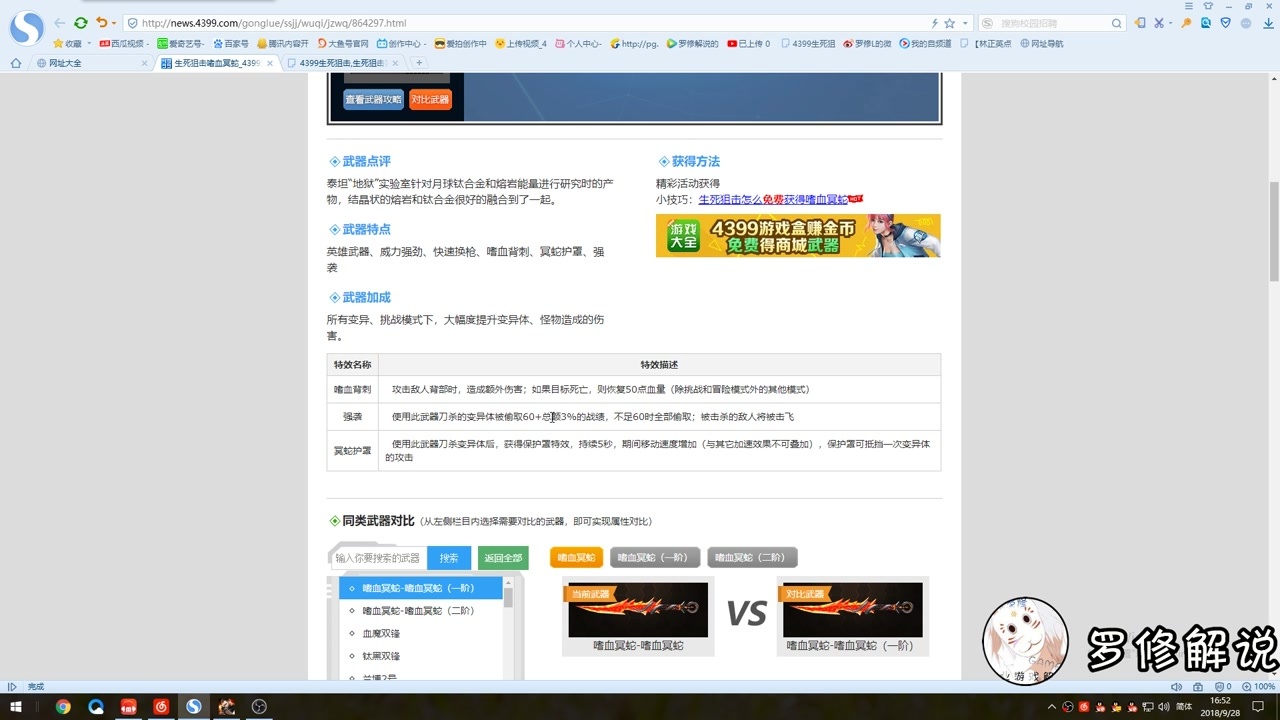
Task: Close the 网址大全 tab
Action: 144,63
